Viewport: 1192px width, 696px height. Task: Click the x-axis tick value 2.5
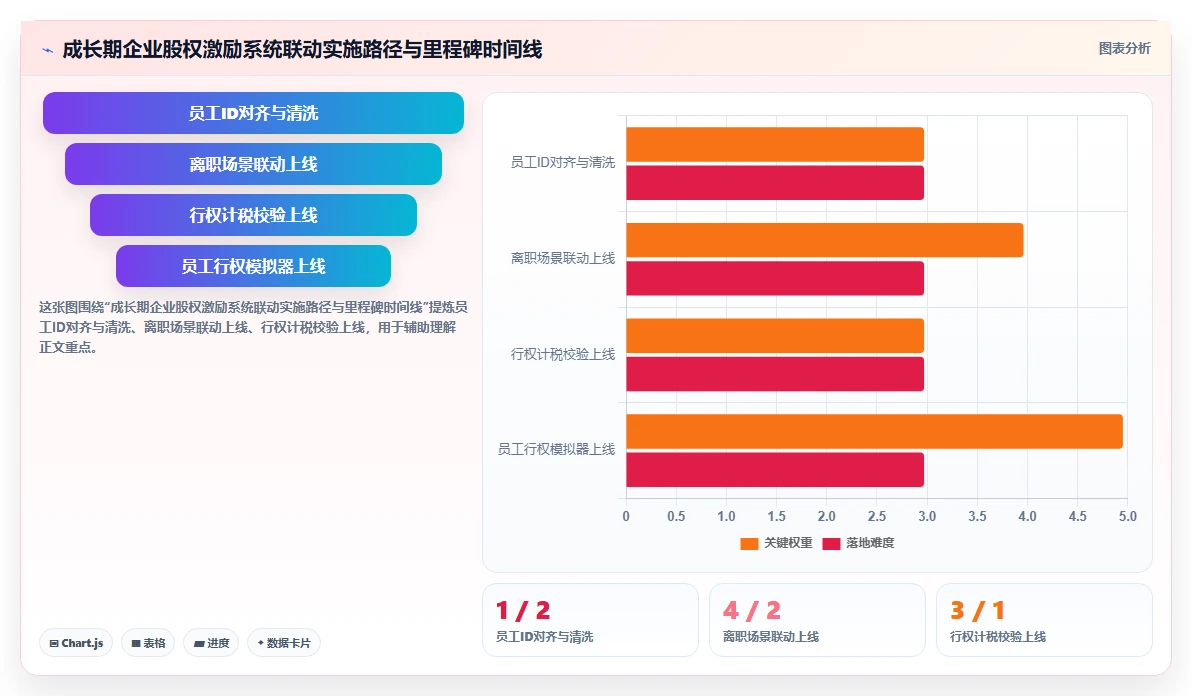pyautogui.click(x=877, y=516)
